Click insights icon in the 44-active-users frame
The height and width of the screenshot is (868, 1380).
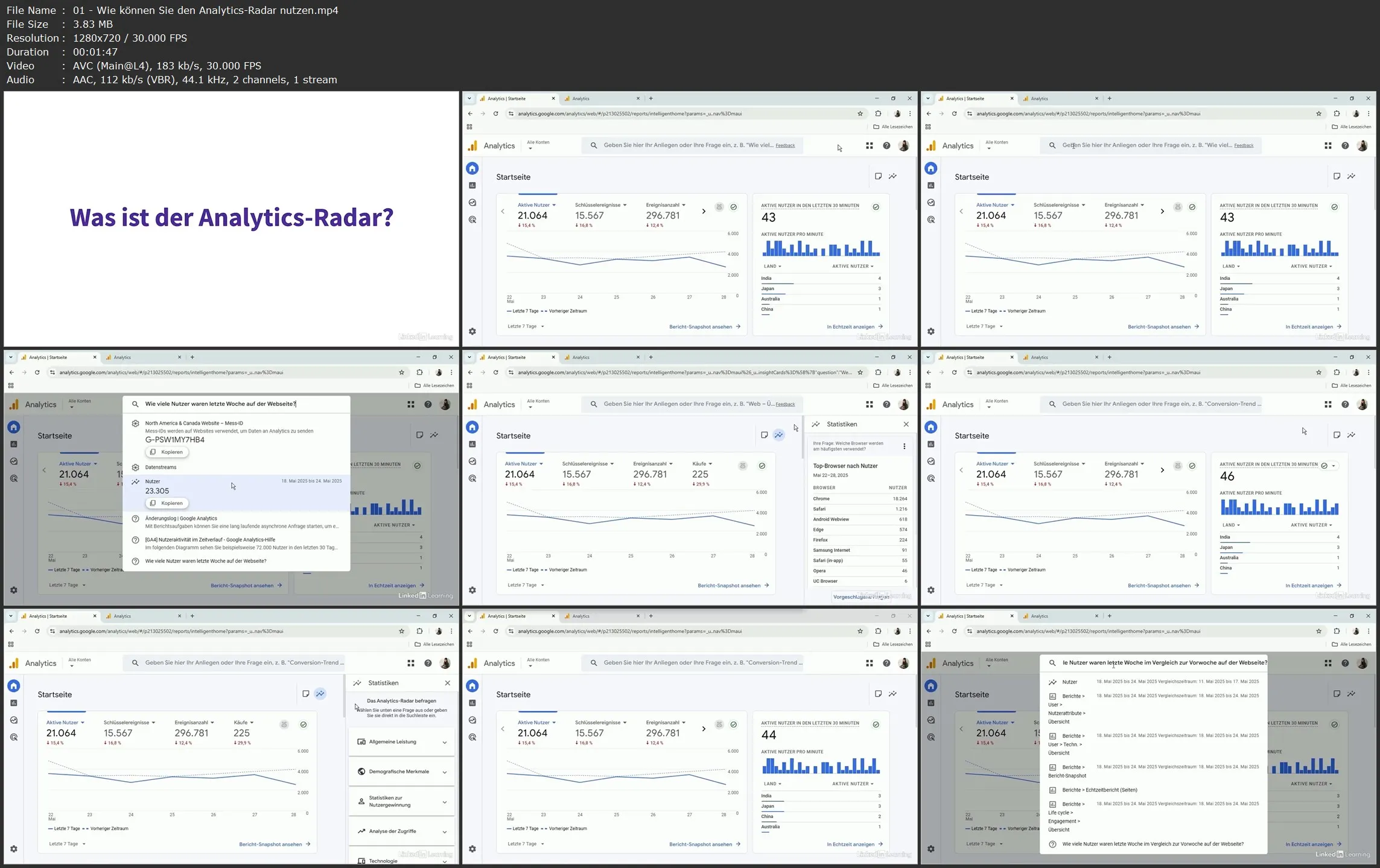[x=893, y=694]
